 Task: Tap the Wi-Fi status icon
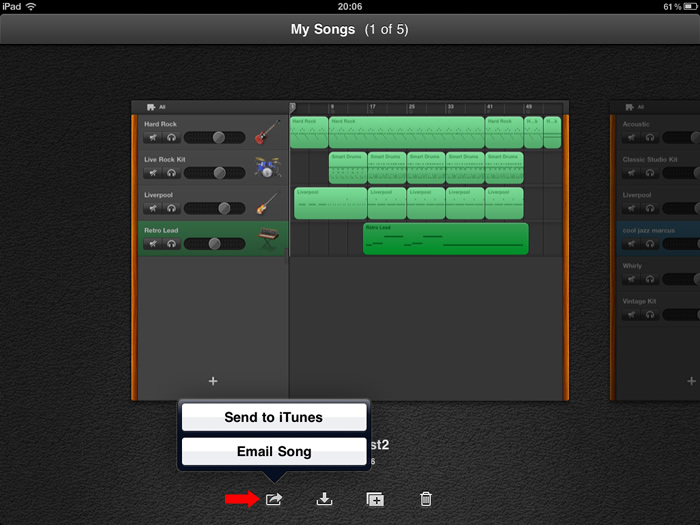tap(31, 6)
